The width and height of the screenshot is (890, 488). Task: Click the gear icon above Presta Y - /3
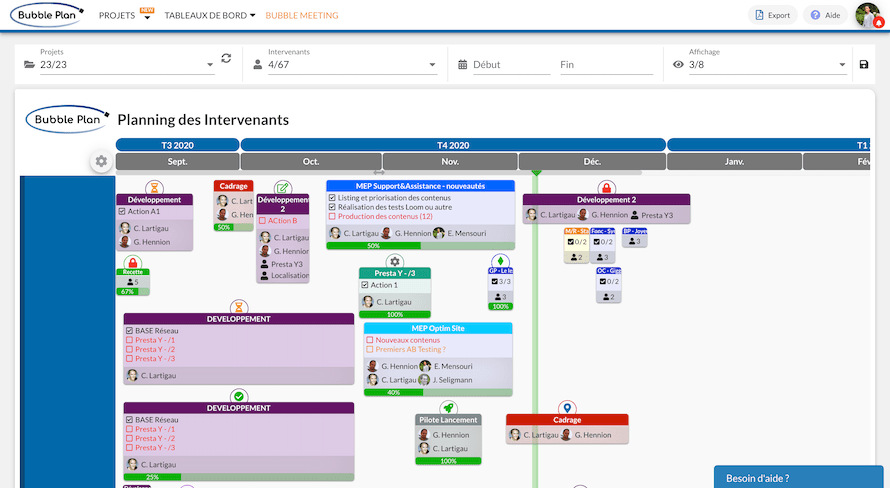click(x=394, y=262)
